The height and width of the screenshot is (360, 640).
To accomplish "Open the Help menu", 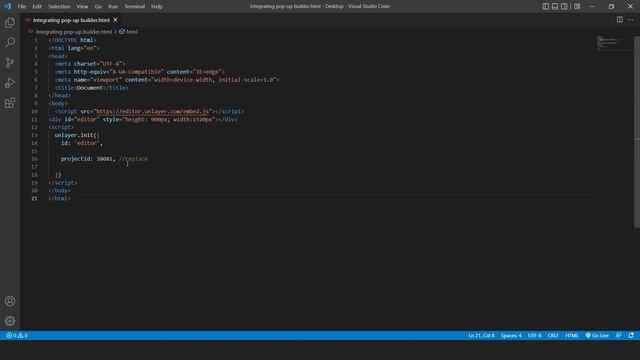I will click(x=157, y=7).
